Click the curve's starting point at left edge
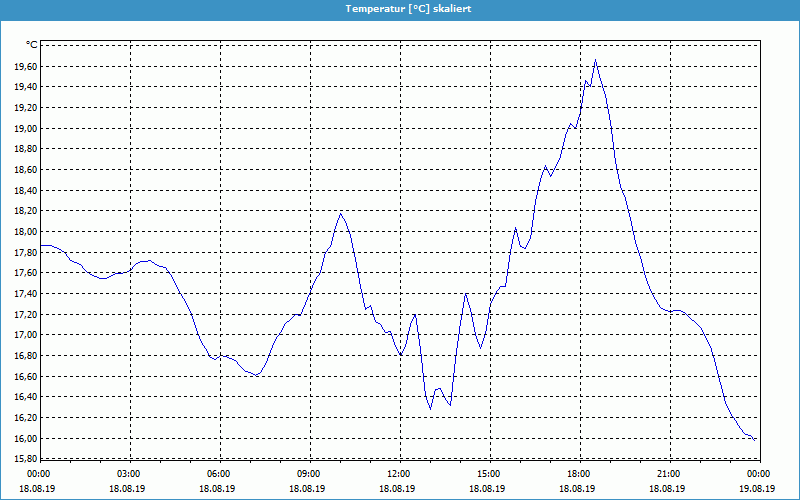Viewport: 800px width, 500px height. tap(41, 245)
